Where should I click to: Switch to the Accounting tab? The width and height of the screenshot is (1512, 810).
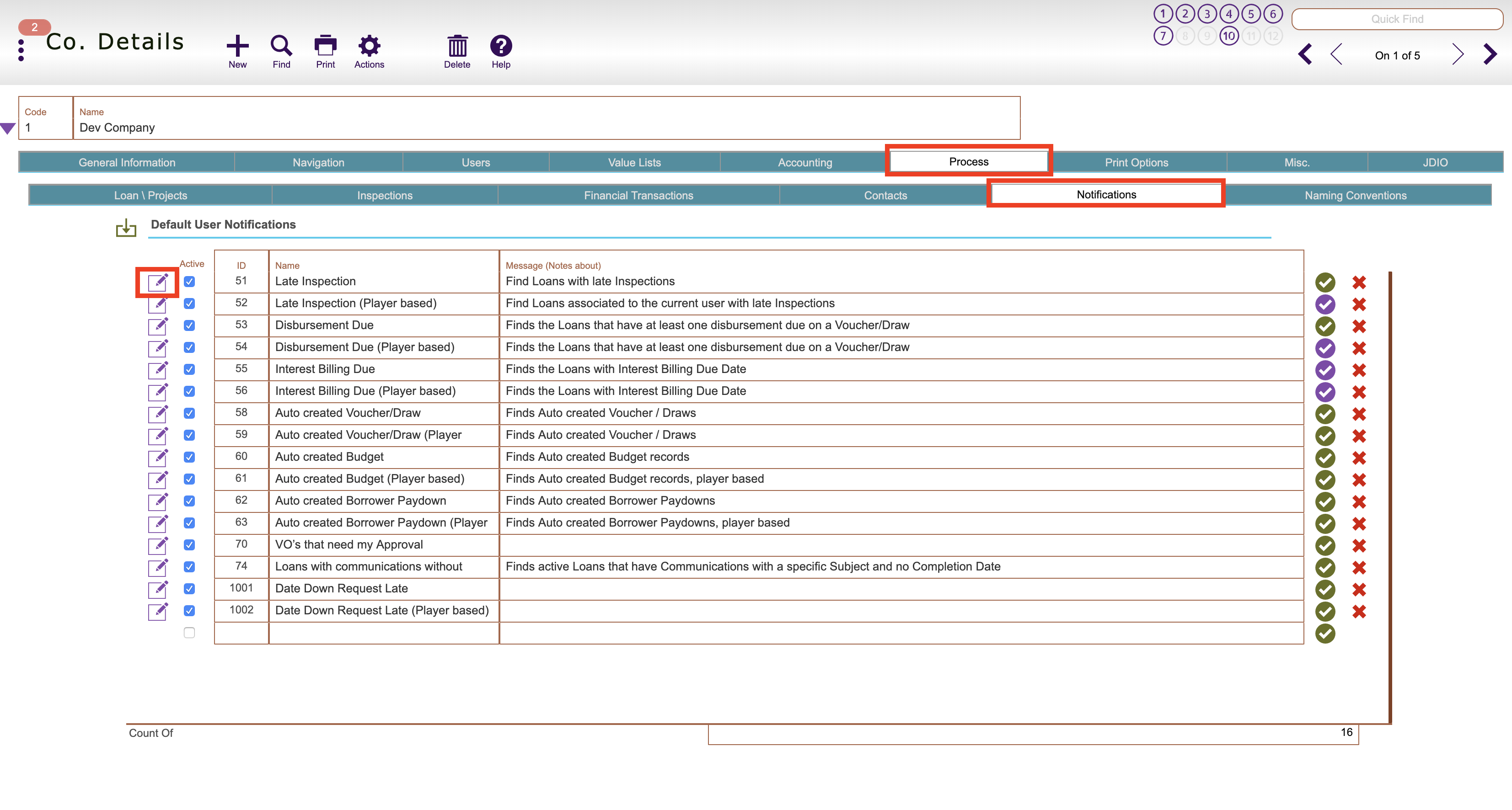point(805,162)
